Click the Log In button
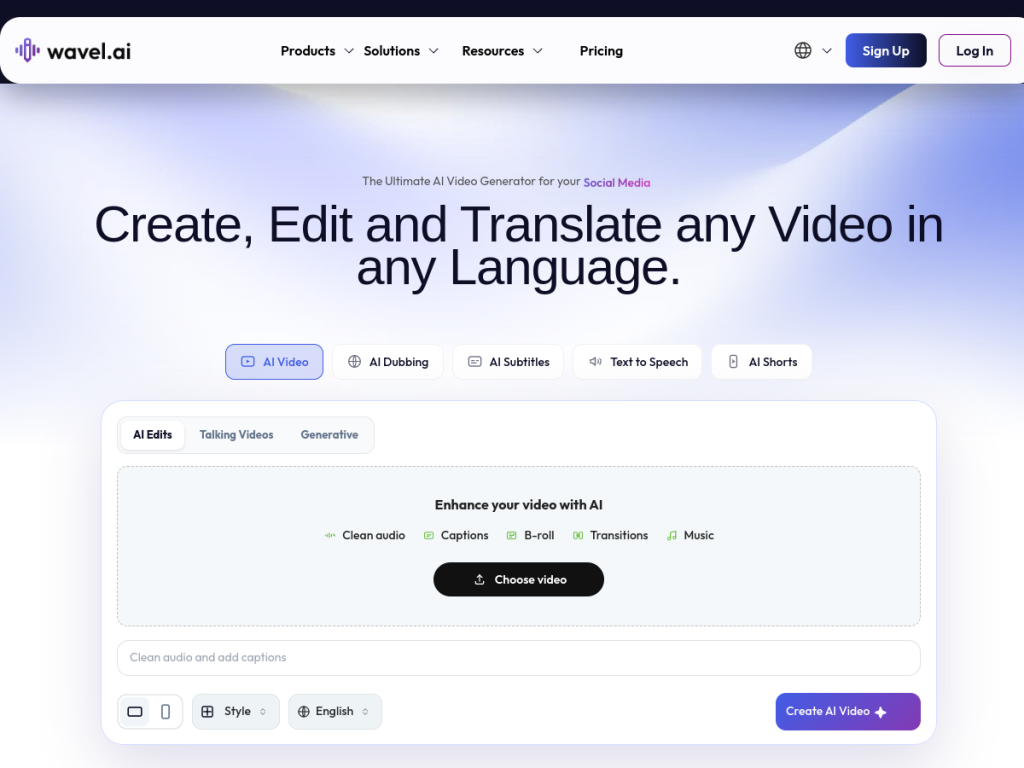This screenshot has width=1024, height=768. [974, 50]
